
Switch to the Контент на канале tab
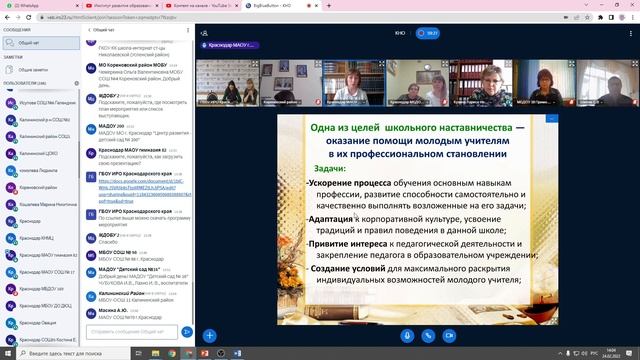pyautogui.click(x=201, y=6)
